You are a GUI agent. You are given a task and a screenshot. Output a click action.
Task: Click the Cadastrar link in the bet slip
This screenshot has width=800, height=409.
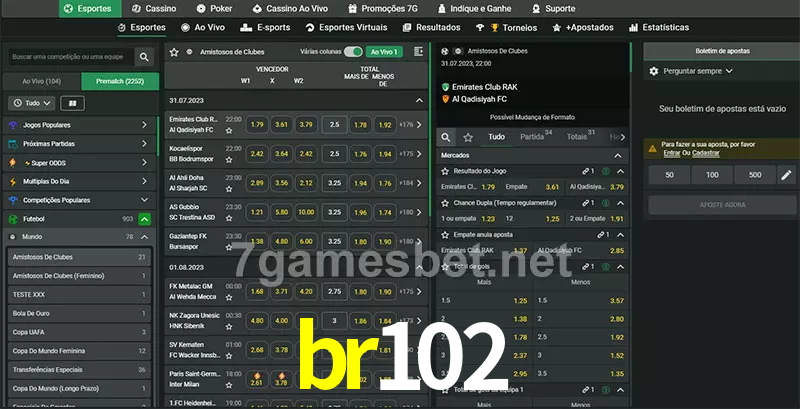click(x=706, y=153)
